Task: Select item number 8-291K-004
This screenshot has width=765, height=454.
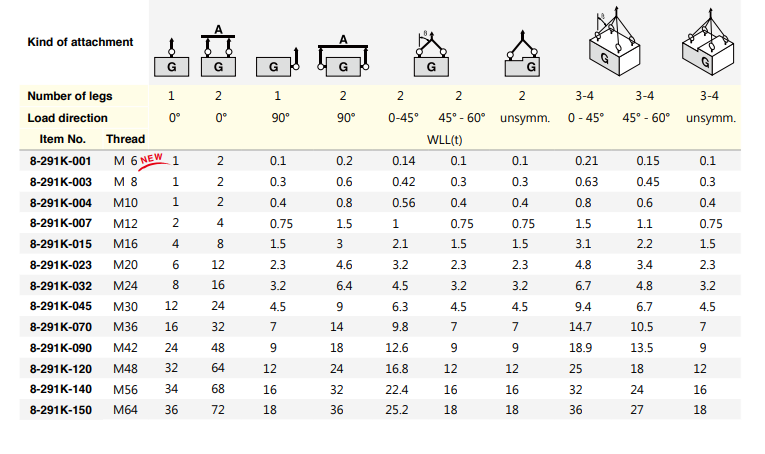Action: pyautogui.click(x=60, y=203)
